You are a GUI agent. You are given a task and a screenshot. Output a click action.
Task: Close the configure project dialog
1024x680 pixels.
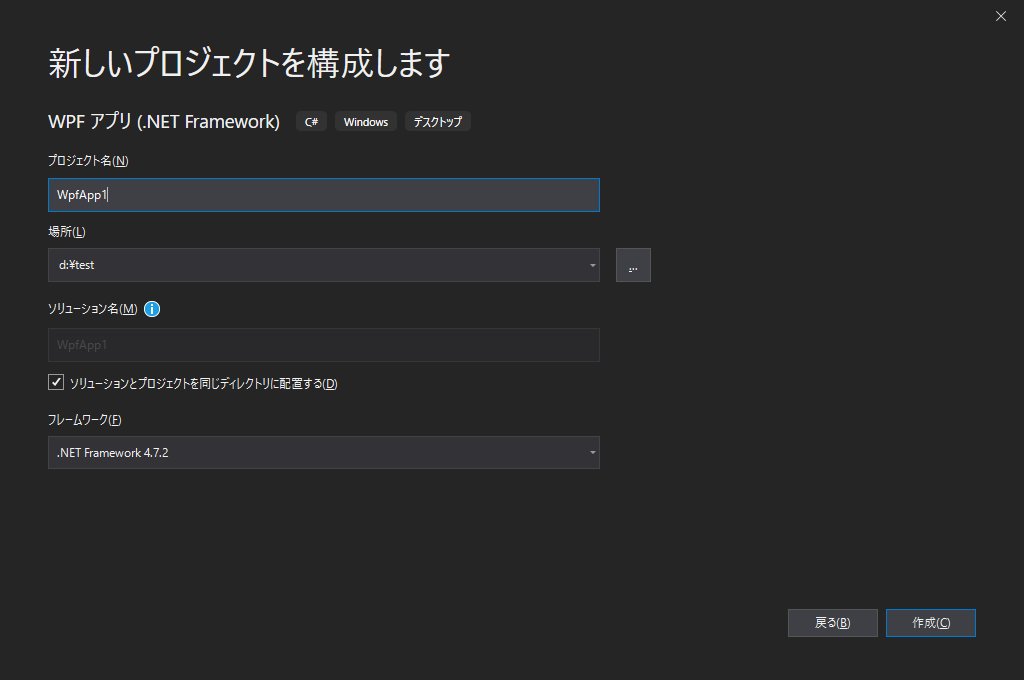(1000, 16)
